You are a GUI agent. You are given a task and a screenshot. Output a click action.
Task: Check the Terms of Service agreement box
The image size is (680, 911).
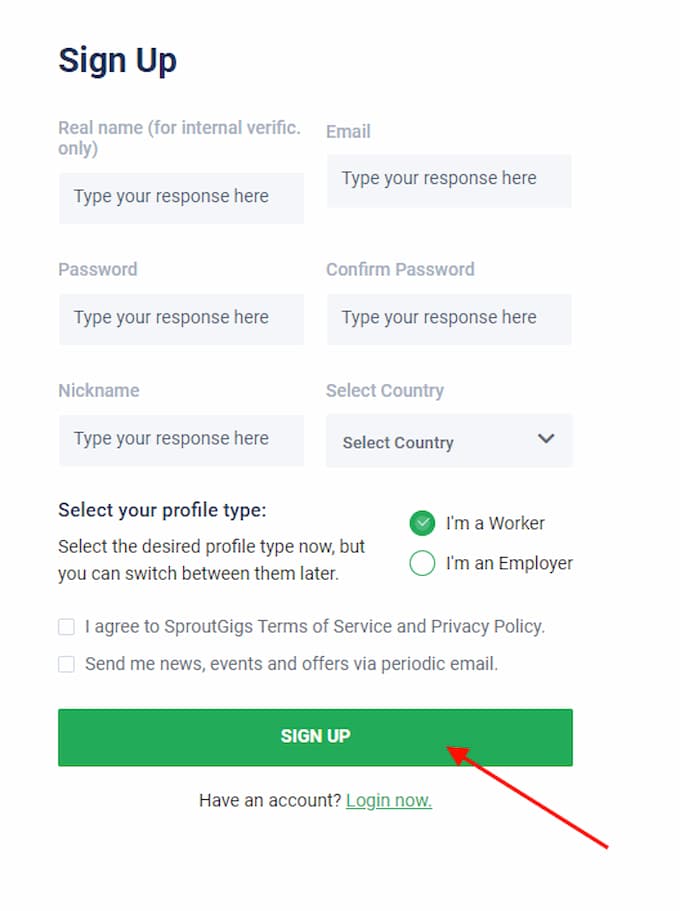pyautogui.click(x=66, y=625)
